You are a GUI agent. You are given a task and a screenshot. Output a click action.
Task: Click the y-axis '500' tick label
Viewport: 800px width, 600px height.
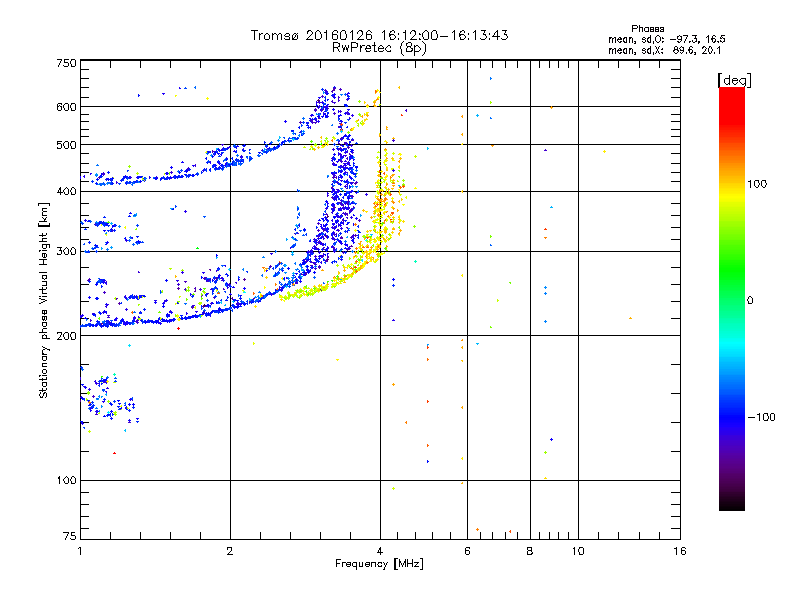click(x=66, y=145)
